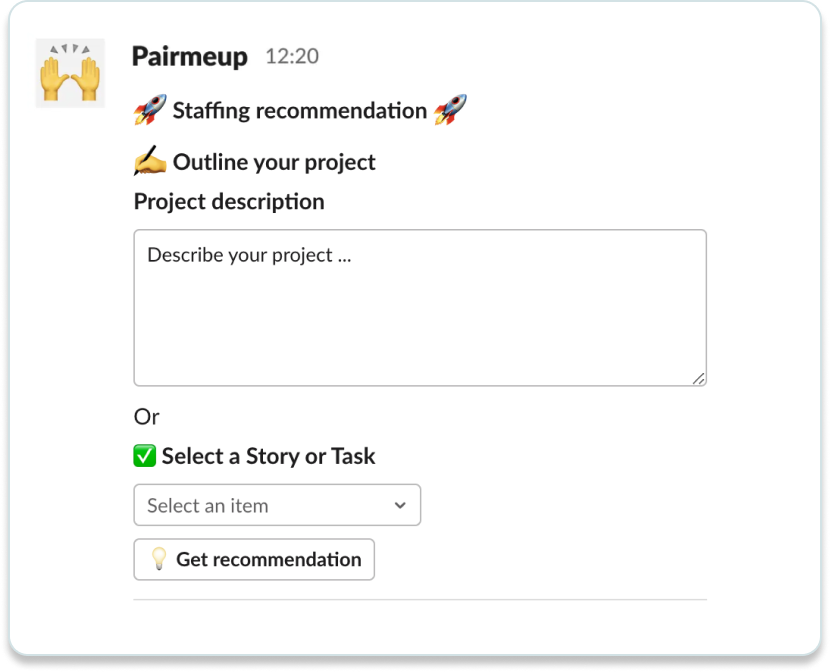This screenshot has width=830, height=672.
Task: Open the Pairmeup sender name
Action: [190, 56]
